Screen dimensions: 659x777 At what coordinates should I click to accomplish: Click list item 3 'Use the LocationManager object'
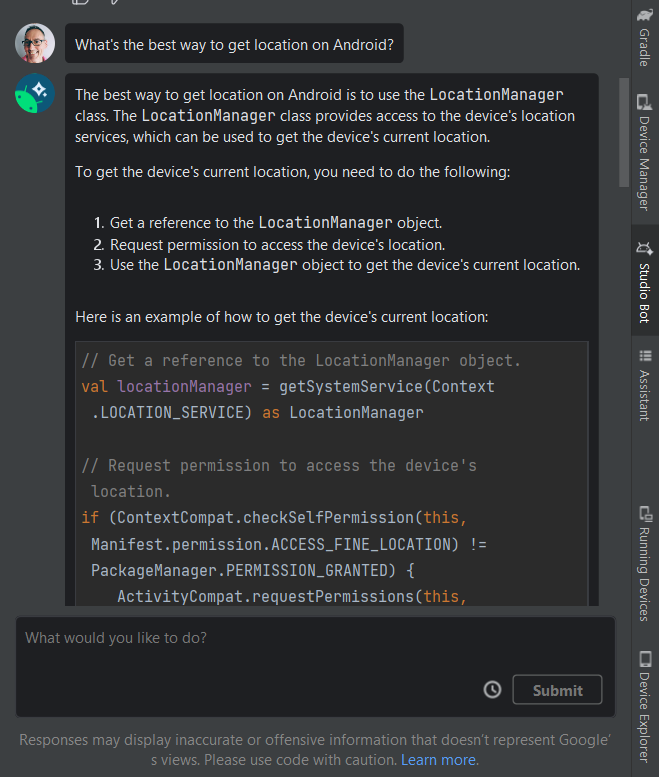click(336, 265)
